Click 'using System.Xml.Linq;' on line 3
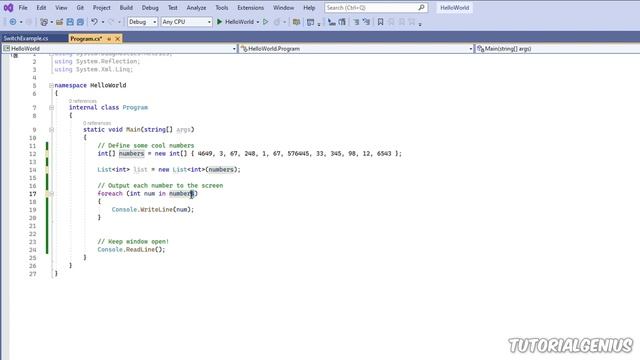 94,69
